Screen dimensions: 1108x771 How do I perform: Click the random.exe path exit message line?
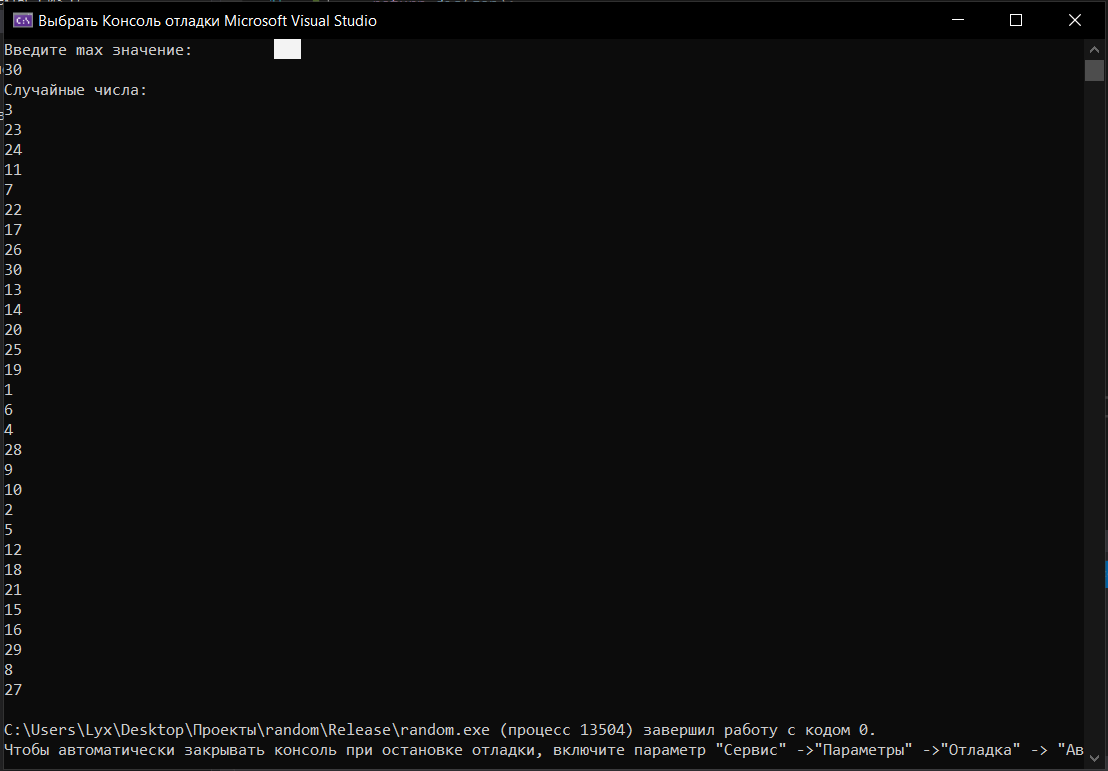click(440, 730)
